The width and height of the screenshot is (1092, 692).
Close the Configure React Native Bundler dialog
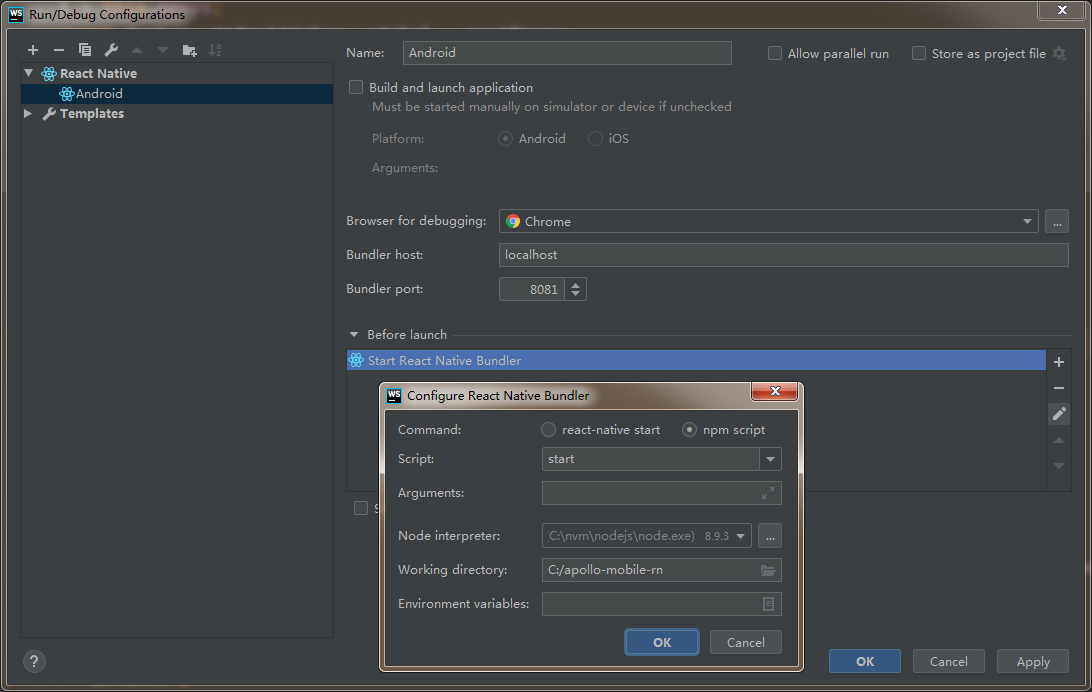point(774,391)
